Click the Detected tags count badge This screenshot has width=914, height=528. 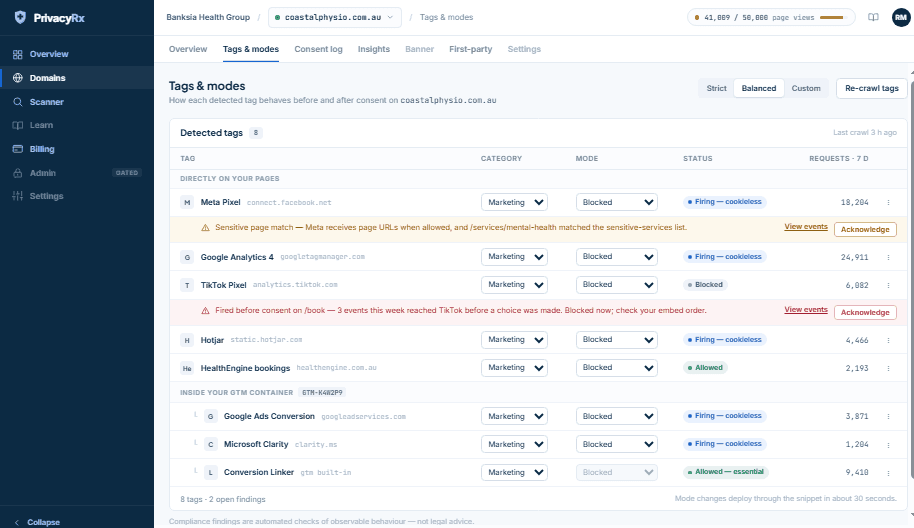tap(255, 133)
